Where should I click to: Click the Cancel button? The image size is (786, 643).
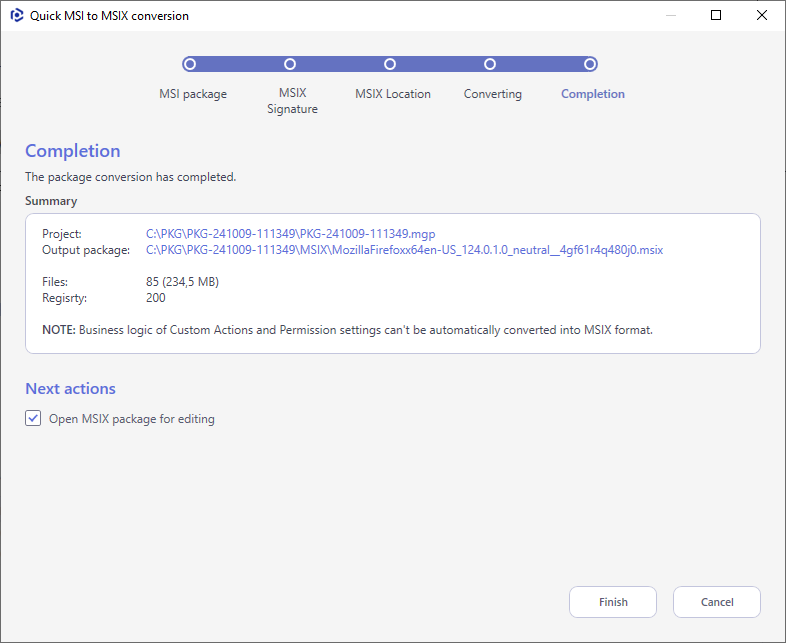pyautogui.click(x=717, y=602)
